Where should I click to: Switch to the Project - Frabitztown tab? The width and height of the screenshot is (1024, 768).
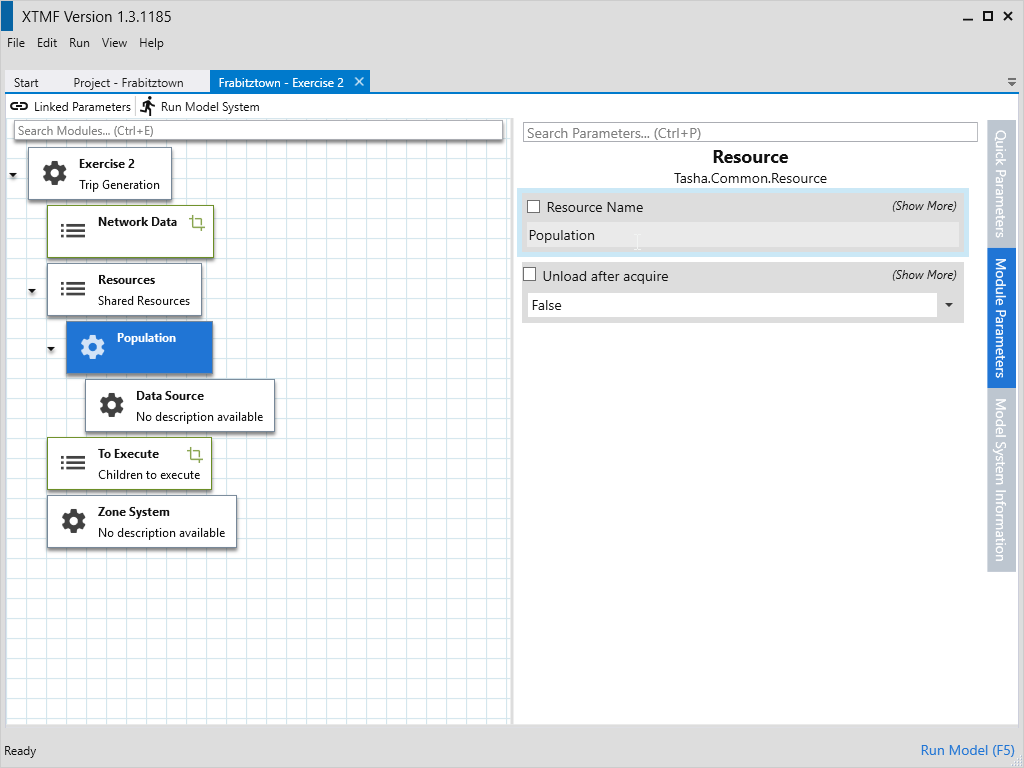pos(128,83)
